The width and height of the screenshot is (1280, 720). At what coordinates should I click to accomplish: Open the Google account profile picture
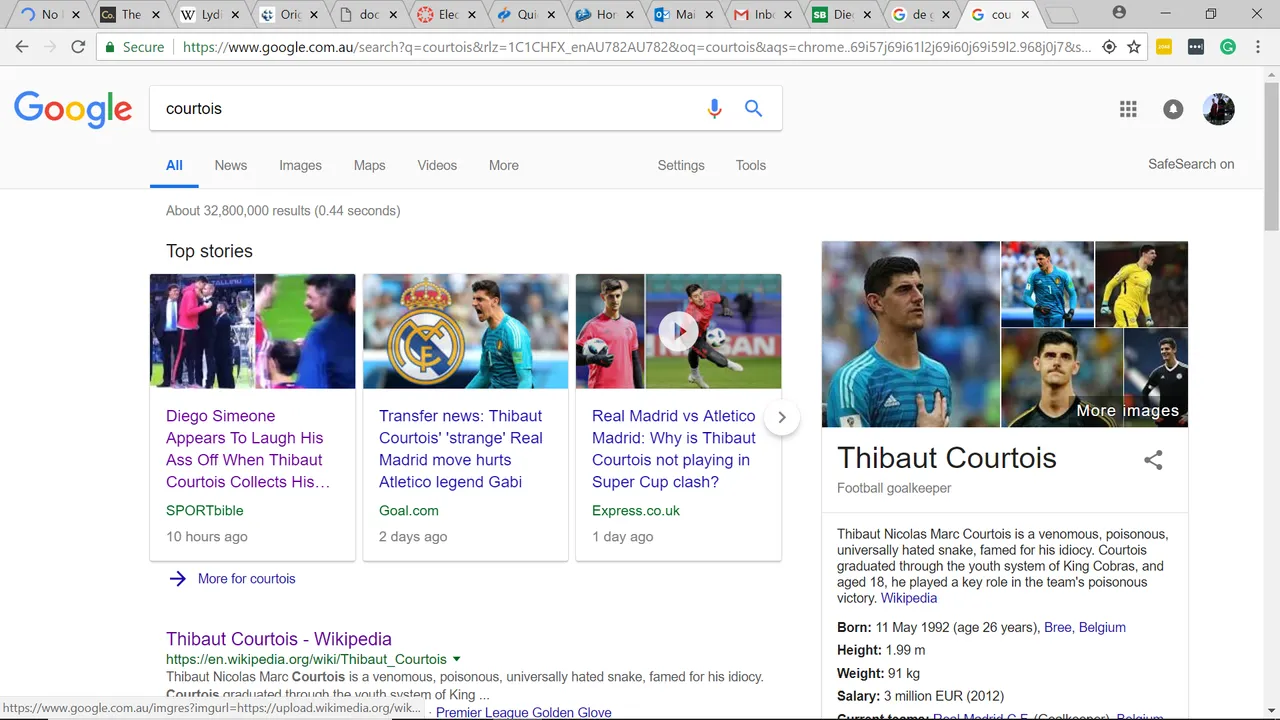click(x=1218, y=109)
